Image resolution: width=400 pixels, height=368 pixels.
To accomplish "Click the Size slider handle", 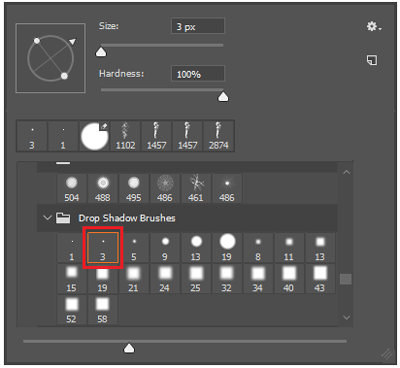I will (x=101, y=52).
